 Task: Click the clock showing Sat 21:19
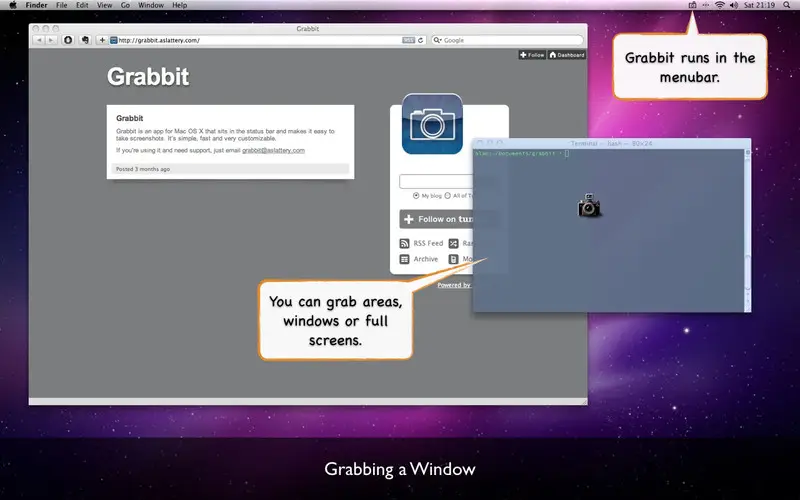pyautogui.click(x=759, y=5)
